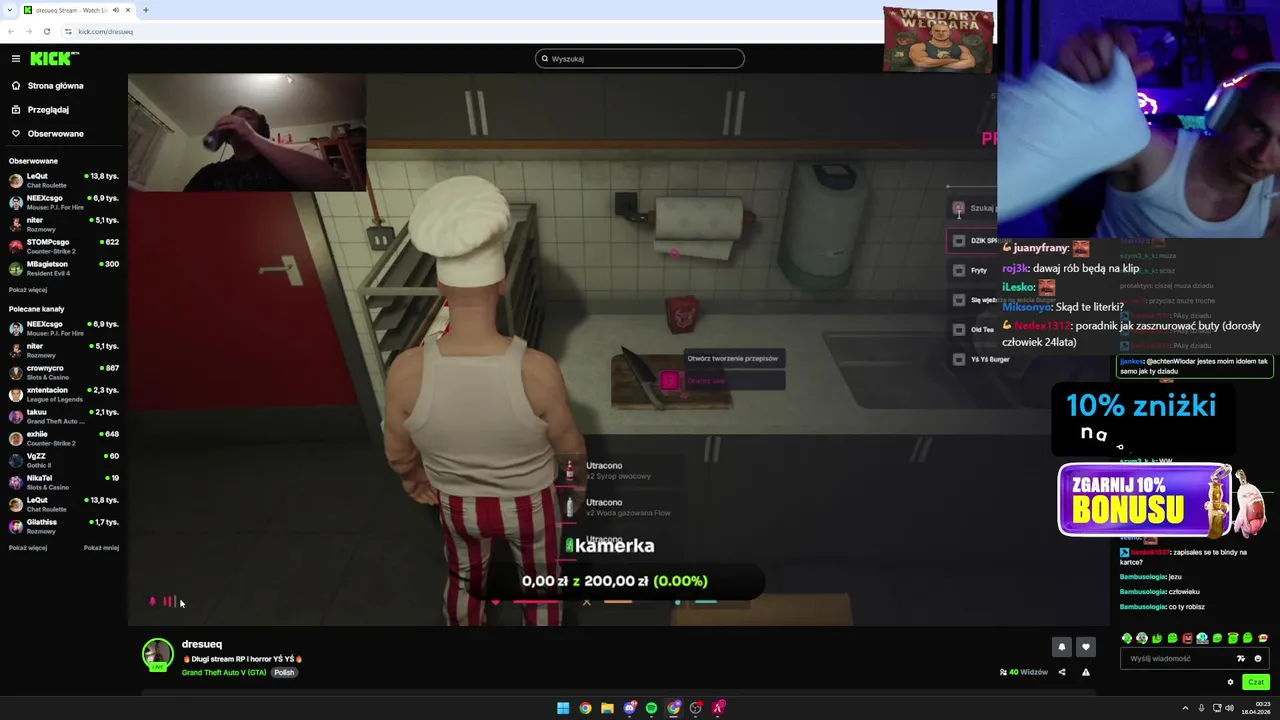Screen dimensions: 1280x720
Task: Open niter channel under Polecane kanały
Action: click(x=63, y=350)
